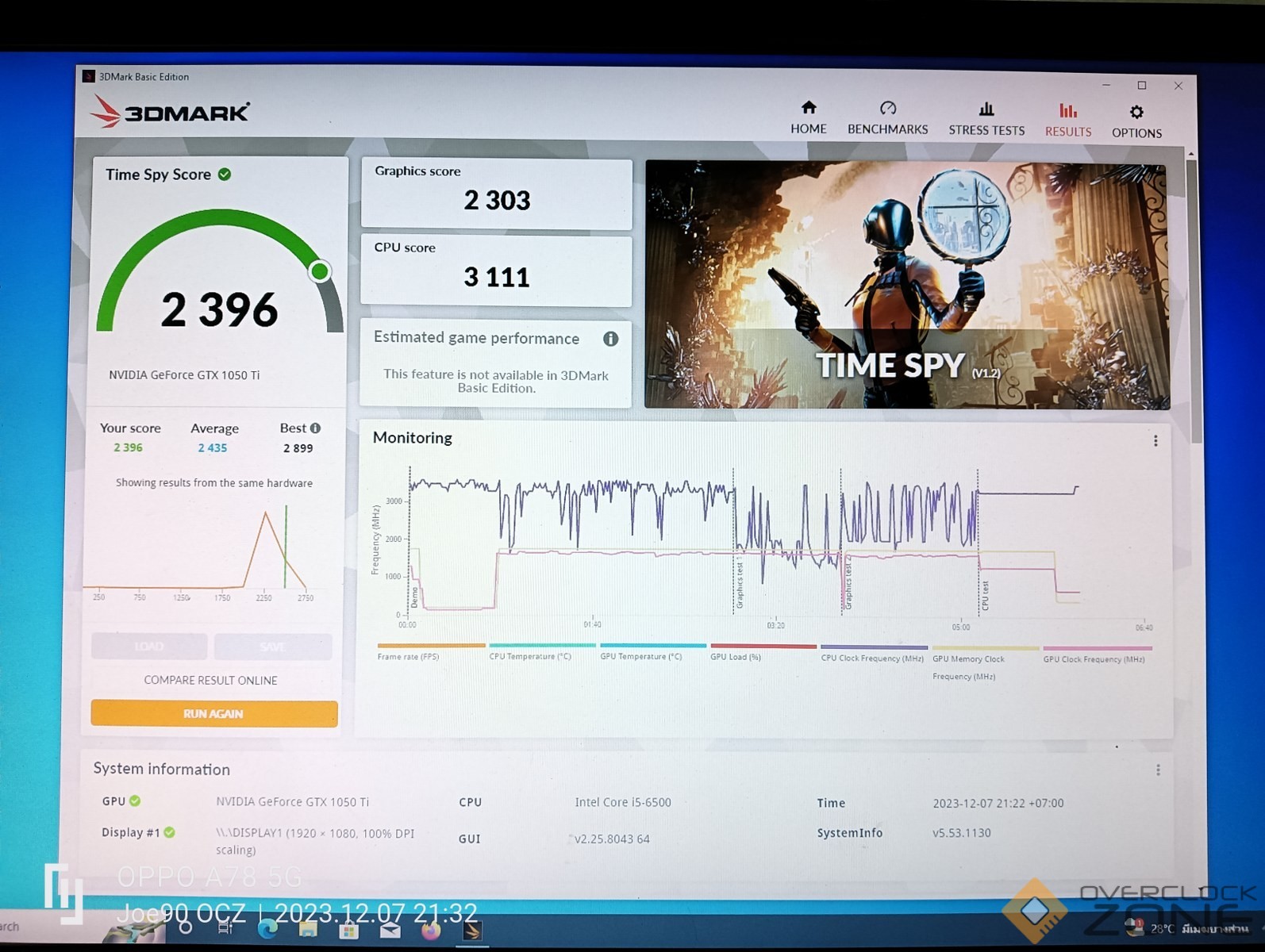Open Firefox from the taskbar
This screenshot has height=952, width=1265.
point(431,930)
